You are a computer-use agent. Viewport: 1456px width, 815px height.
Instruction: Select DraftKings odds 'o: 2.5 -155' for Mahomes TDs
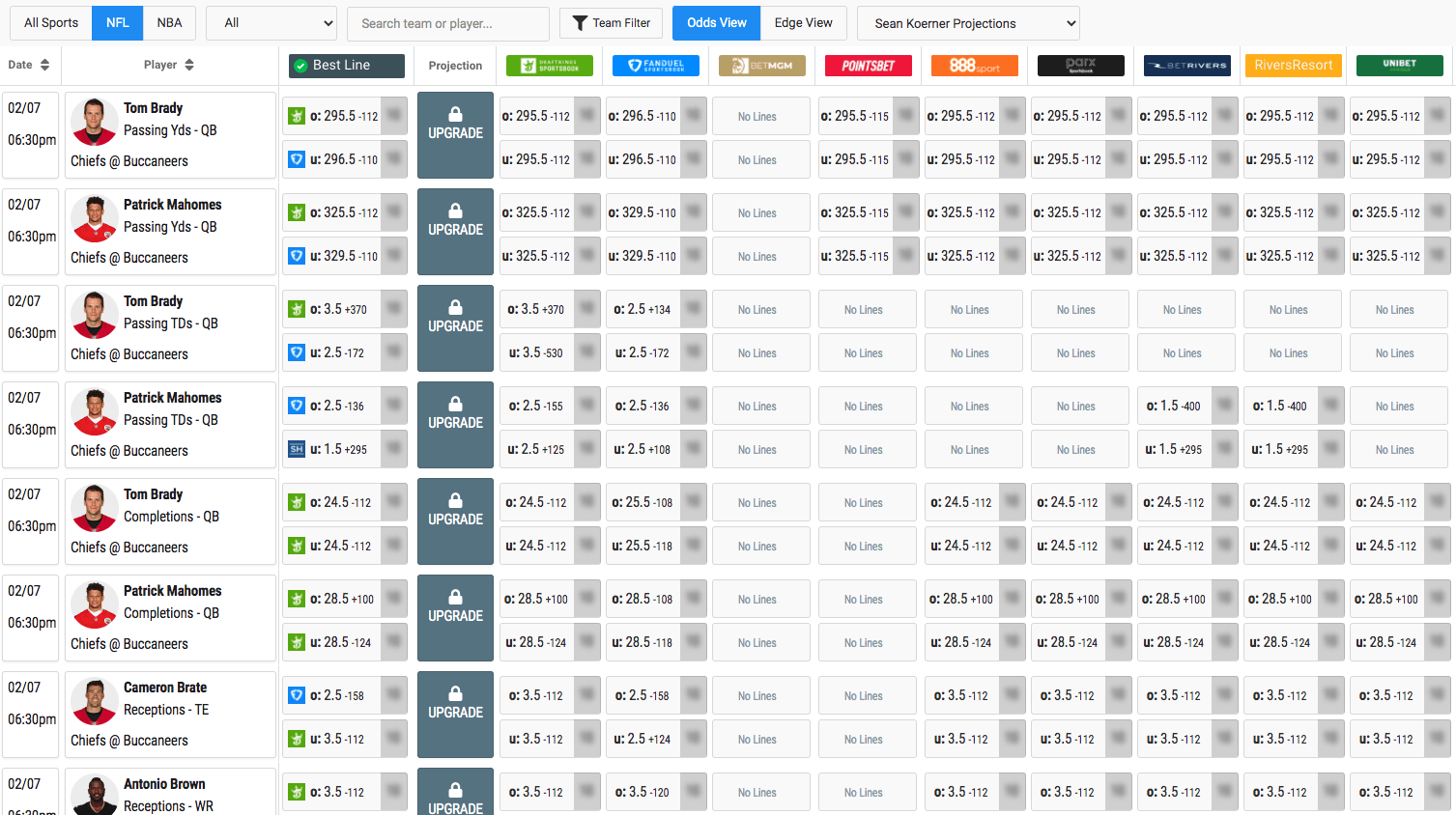click(550, 406)
